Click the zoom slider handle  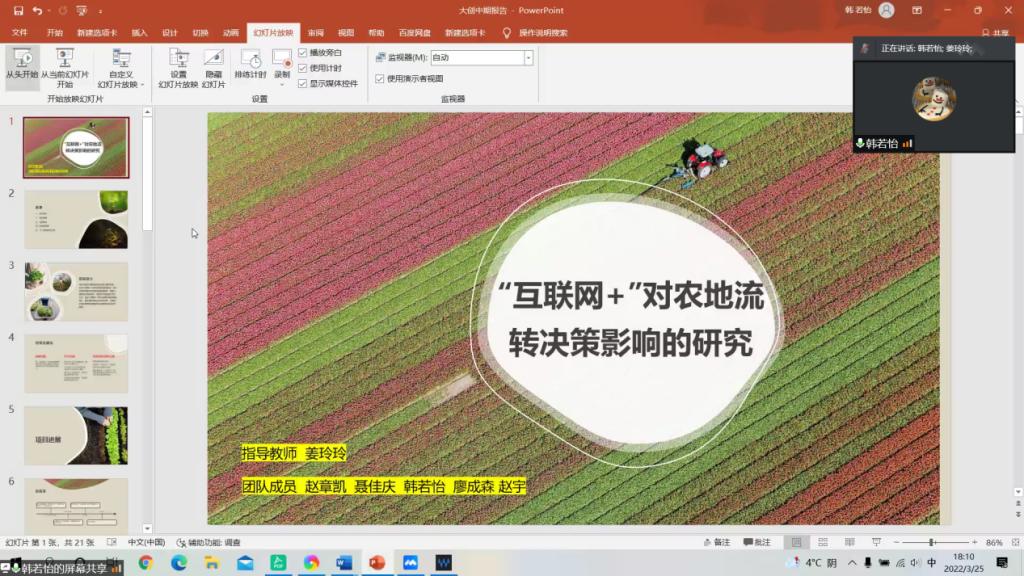[932, 542]
